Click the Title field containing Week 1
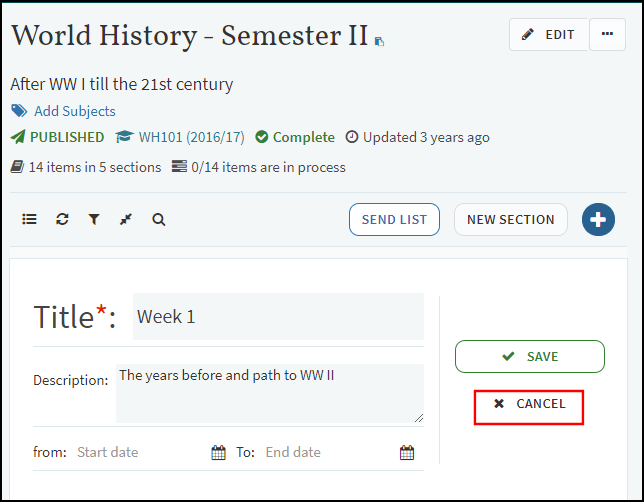The width and height of the screenshot is (644, 502). pyautogui.click(x=277, y=317)
